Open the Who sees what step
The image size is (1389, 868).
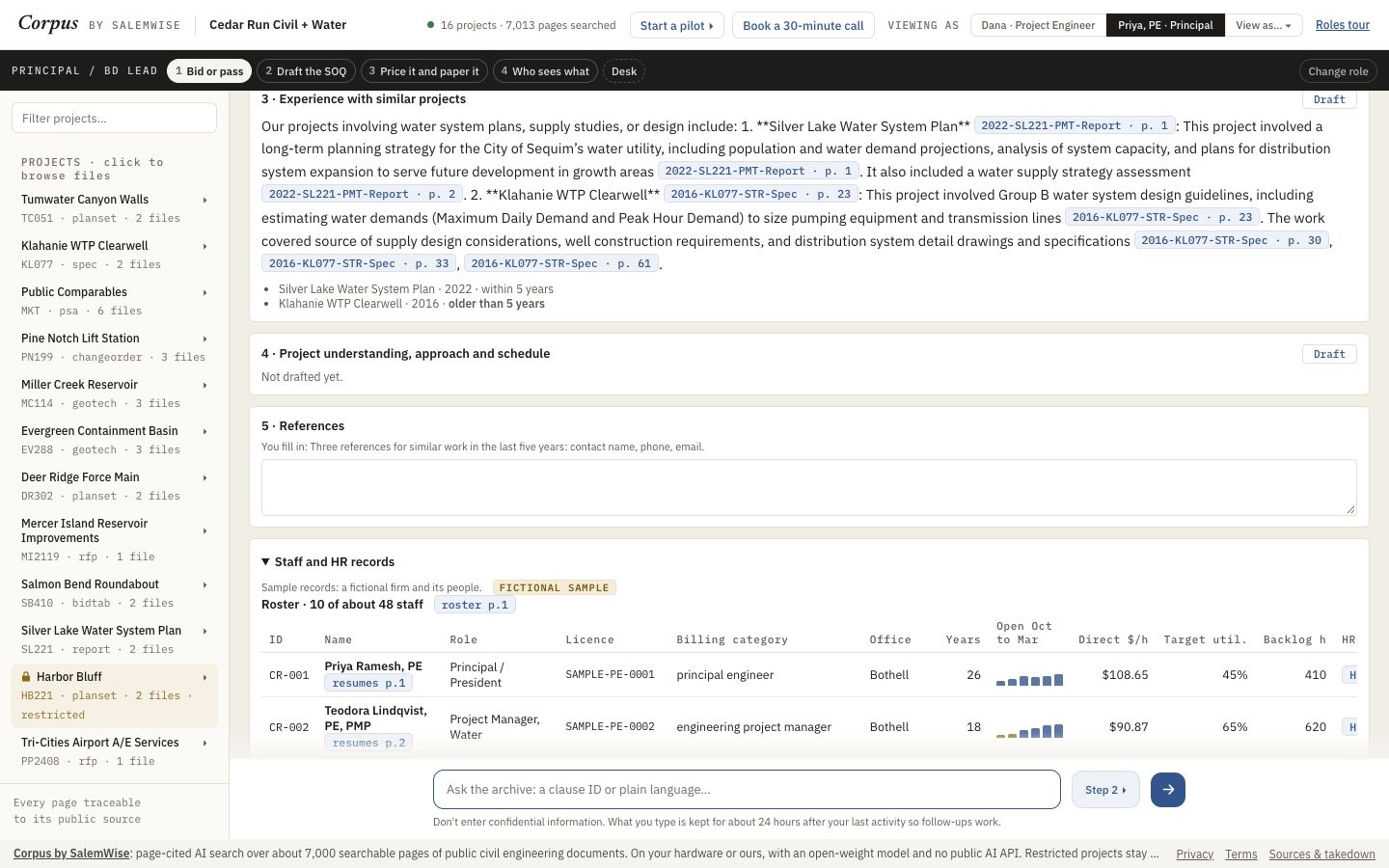(545, 71)
